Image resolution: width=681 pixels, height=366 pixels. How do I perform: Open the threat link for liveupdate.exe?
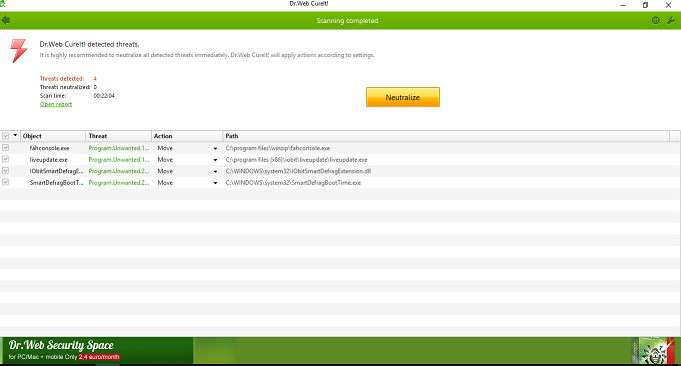pyautogui.click(x=119, y=160)
